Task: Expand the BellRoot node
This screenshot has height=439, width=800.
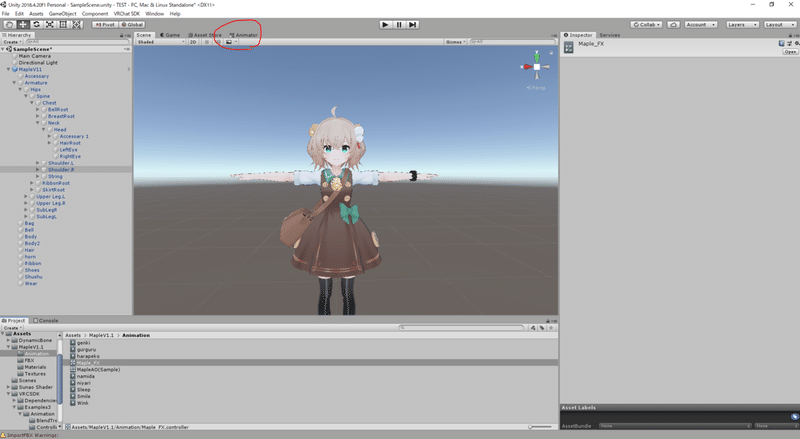Action: [37, 109]
